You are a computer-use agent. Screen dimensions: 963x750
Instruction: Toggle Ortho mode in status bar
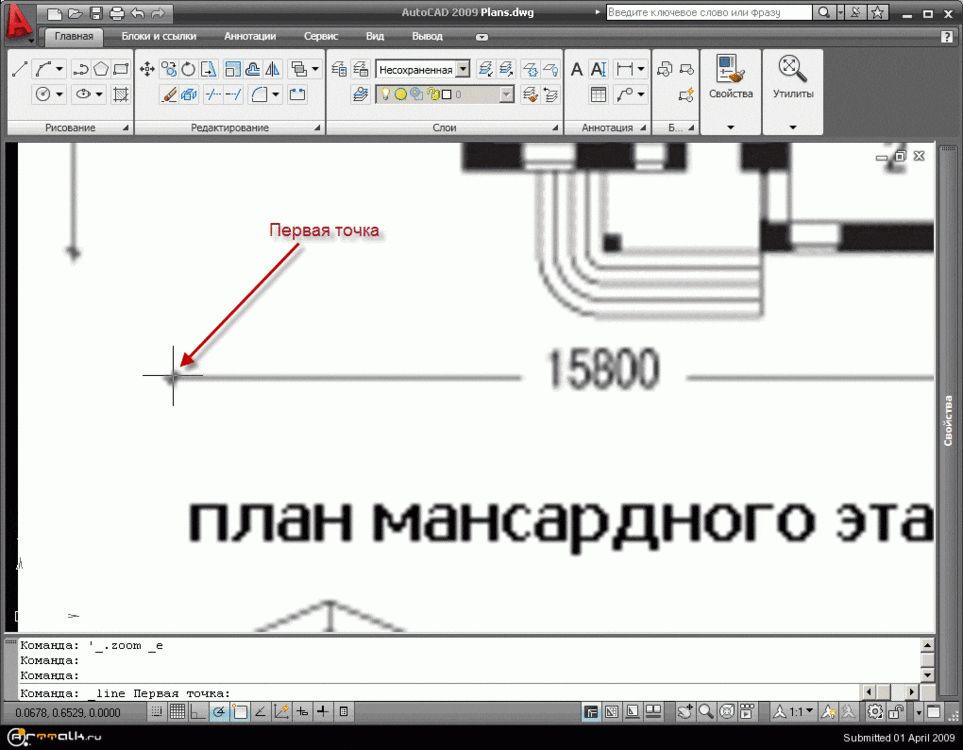[198, 712]
